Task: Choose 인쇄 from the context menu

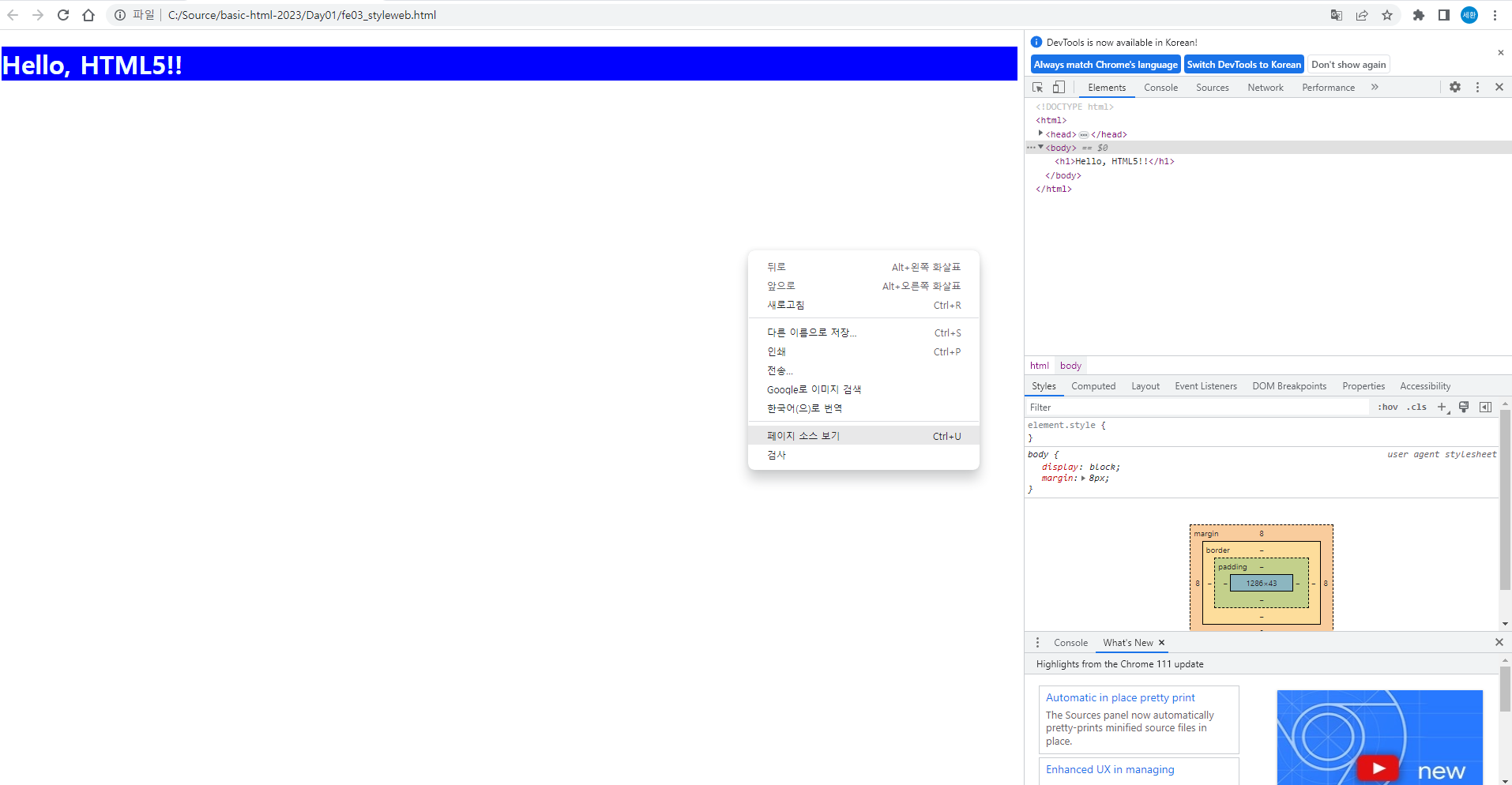Action: click(x=863, y=351)
